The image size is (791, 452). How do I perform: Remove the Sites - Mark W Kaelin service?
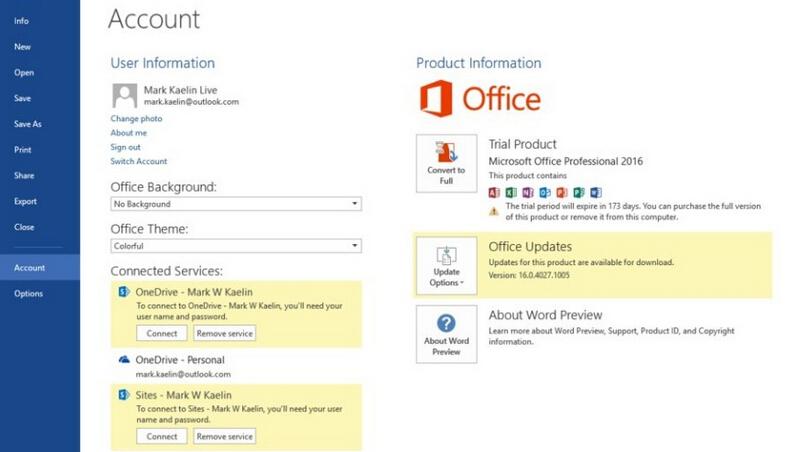(224, 436)
